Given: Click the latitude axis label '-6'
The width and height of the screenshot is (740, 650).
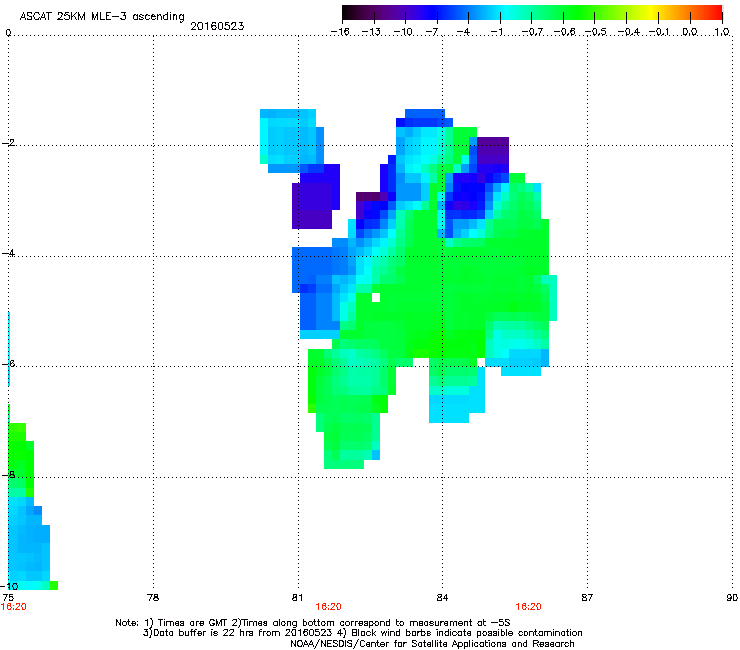Looking at the screenshot, I should coord(8,363).
